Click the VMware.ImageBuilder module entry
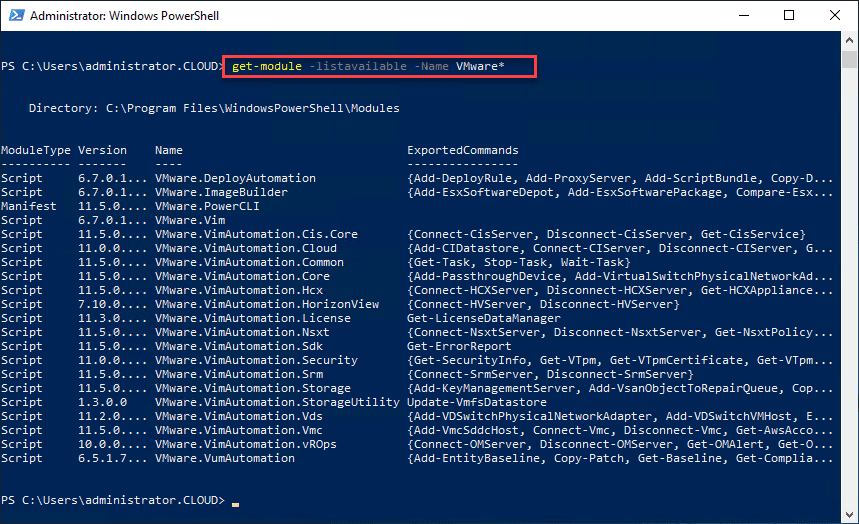 coord(221,192)
